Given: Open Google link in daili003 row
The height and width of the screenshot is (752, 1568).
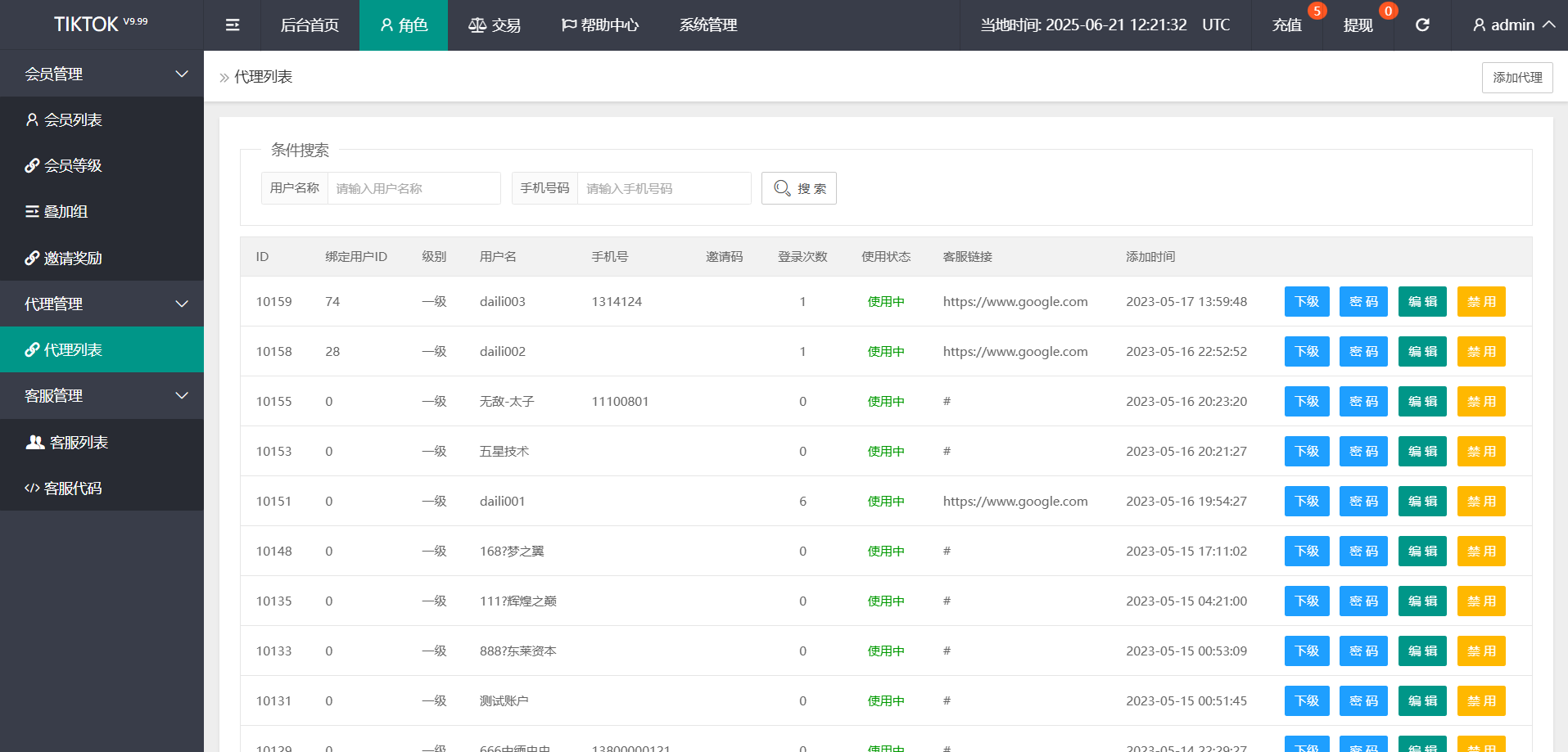Looking at the screenshot, I should point(1015,301).
